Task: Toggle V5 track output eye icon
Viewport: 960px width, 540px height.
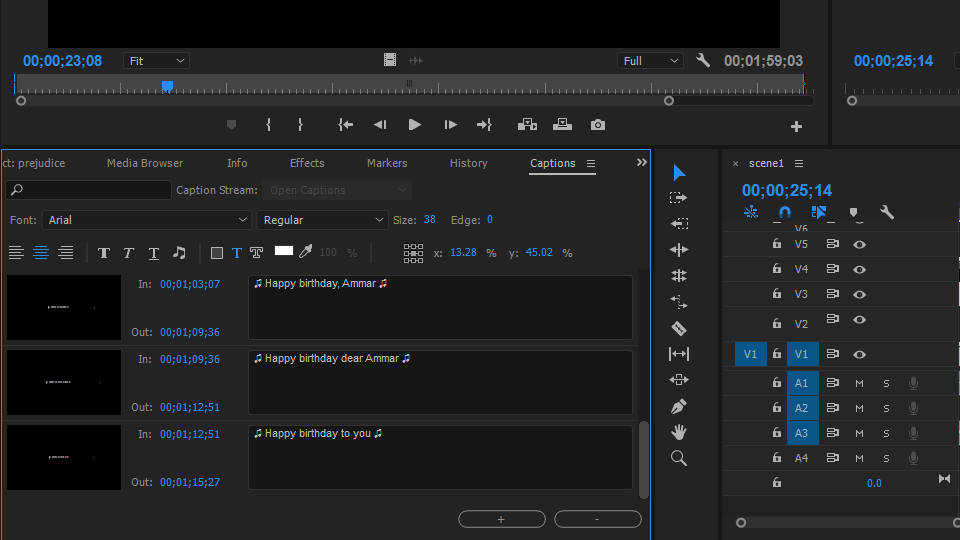Action: coord(859,244)
